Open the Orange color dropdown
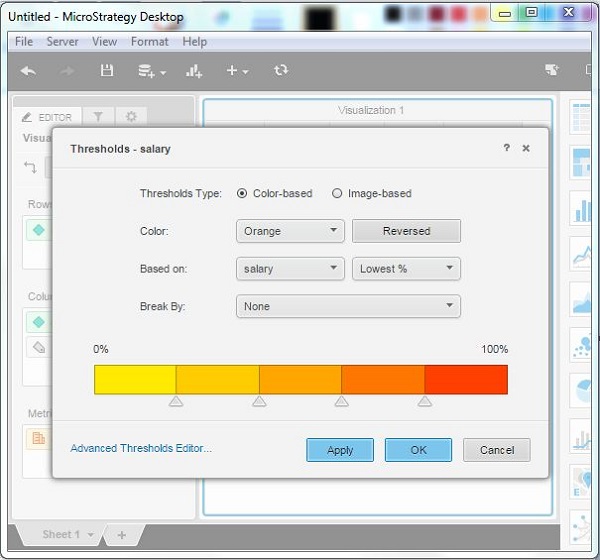The image size is (600, 560). 291,231
